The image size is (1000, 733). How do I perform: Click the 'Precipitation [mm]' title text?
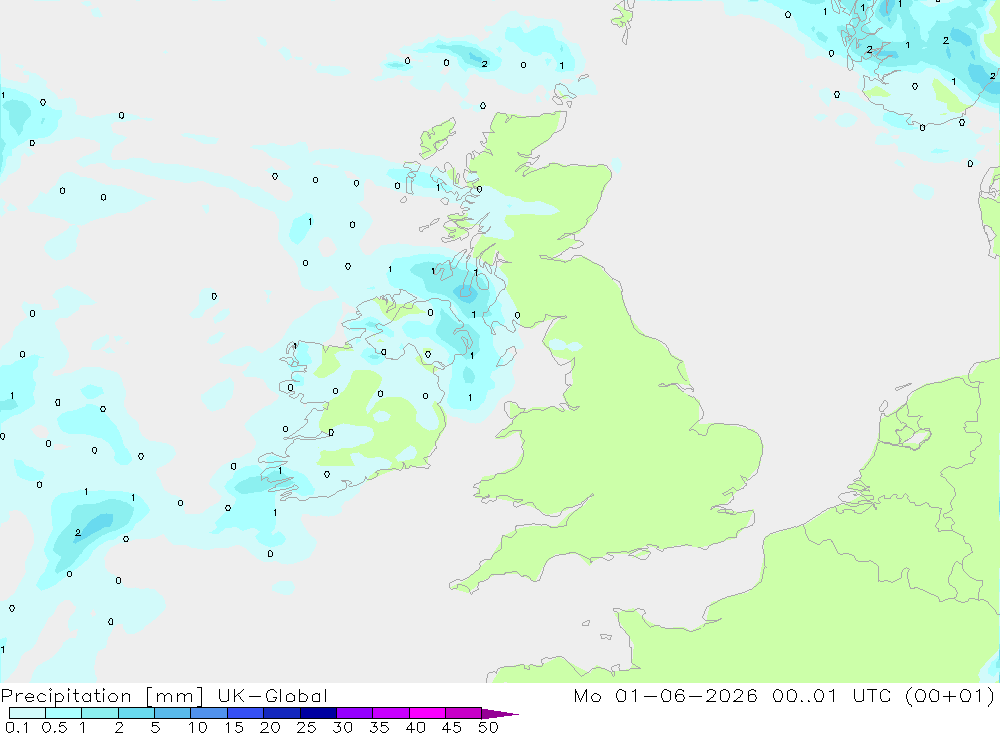tap(102, 697)
